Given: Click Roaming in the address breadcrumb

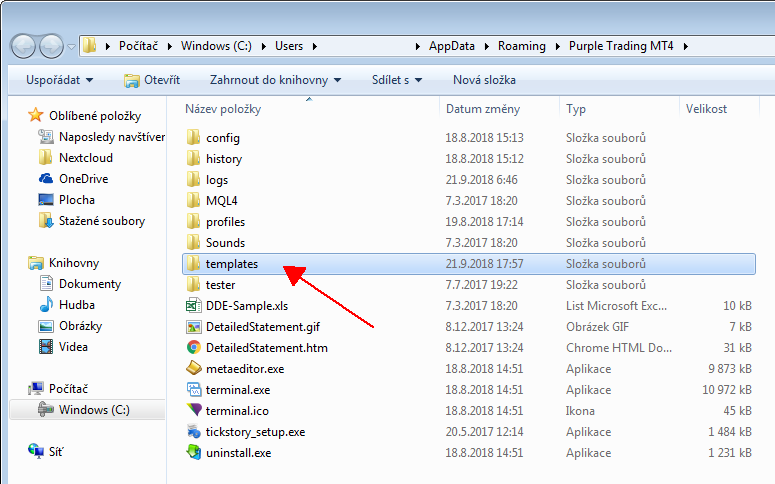Looking at the screenshot, I should pyautogui.click(x=521, y=46).
